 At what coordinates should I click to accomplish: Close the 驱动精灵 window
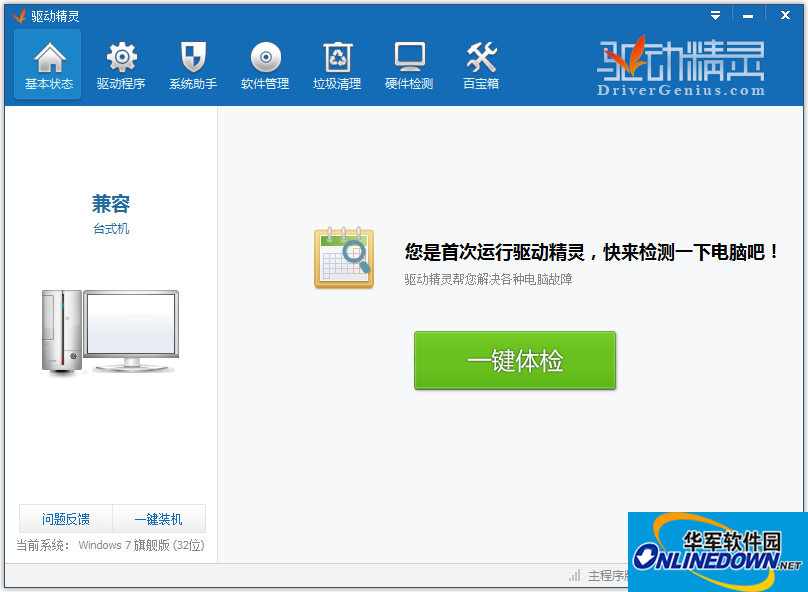(x=785, y=15)
